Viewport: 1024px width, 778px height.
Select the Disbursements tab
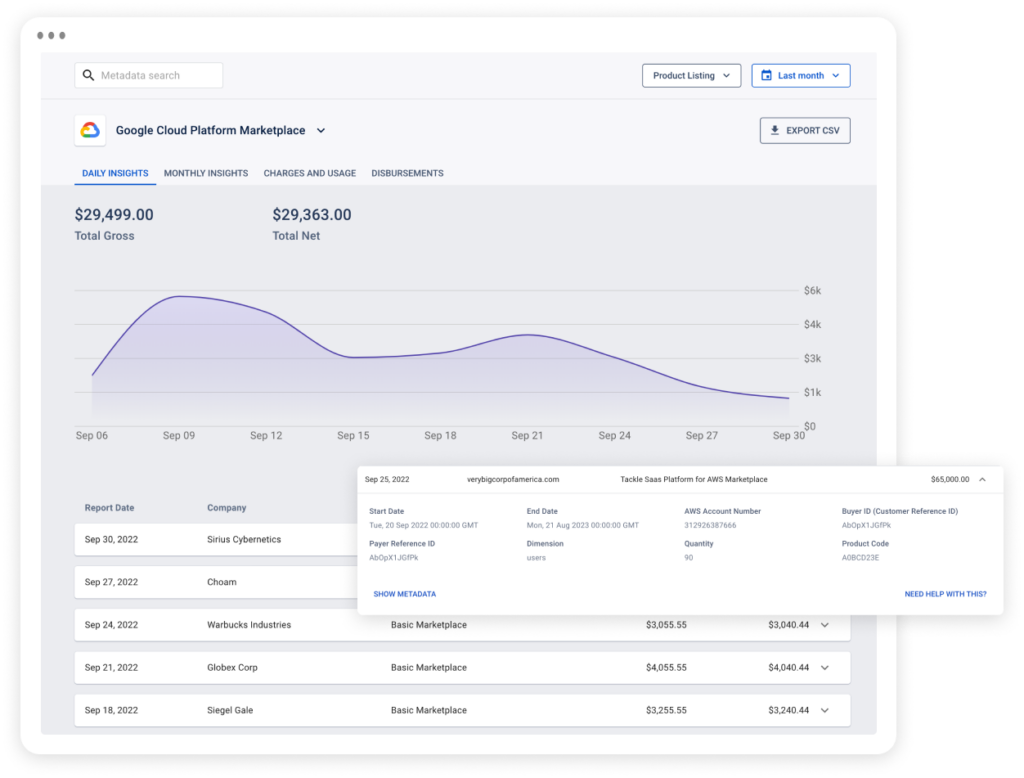point(408,173)
